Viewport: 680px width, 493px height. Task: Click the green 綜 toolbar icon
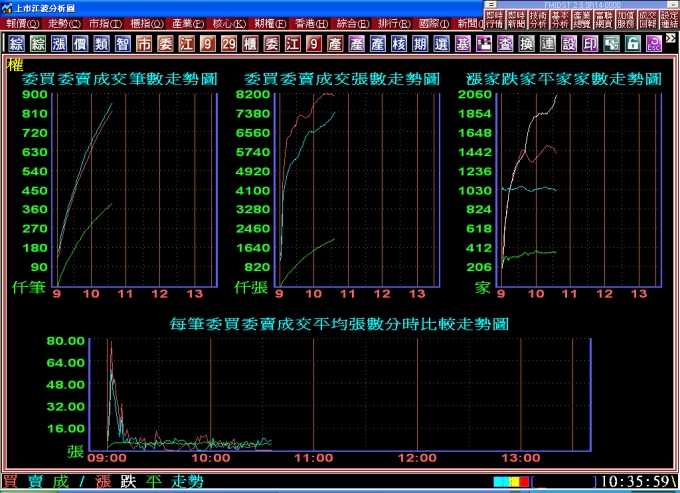click(x=38, y=44)
